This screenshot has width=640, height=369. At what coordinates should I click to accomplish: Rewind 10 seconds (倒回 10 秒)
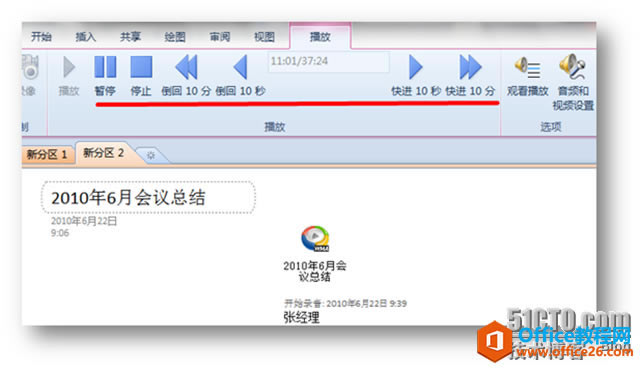240,76
